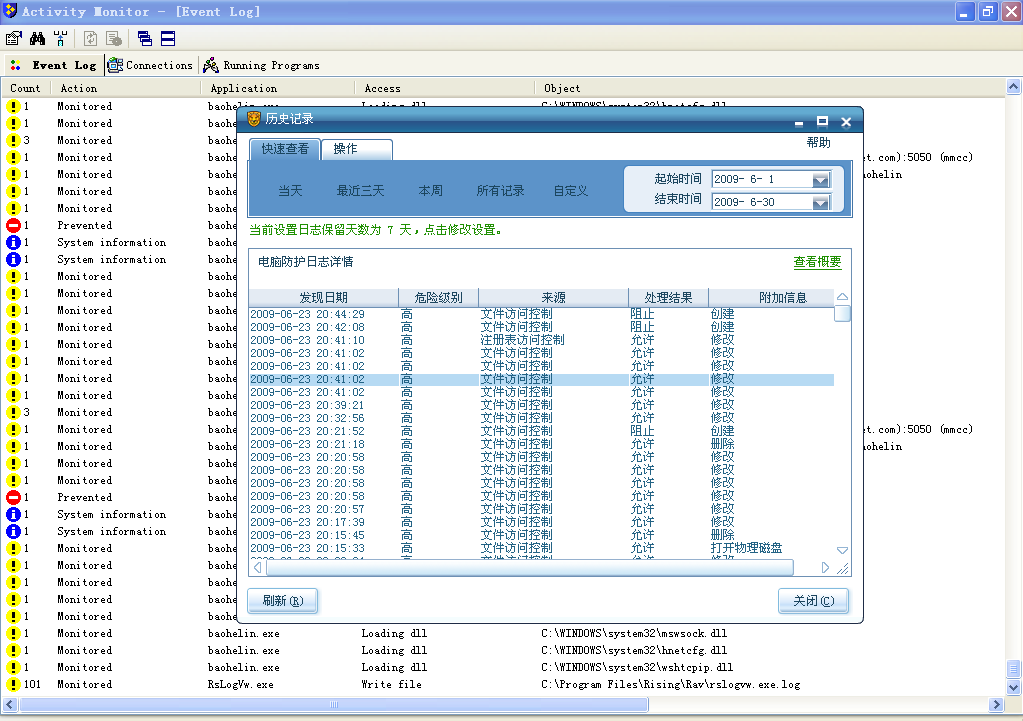Switch to the Connections tab

point(150,65)
